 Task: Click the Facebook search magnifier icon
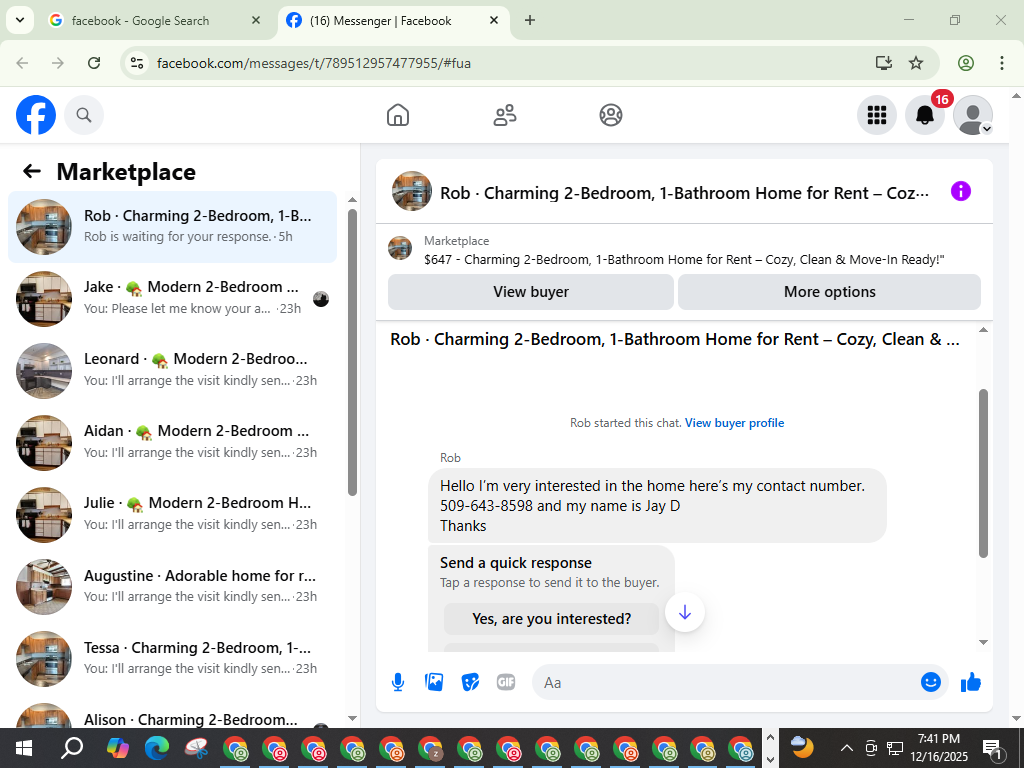coord(84,115)
